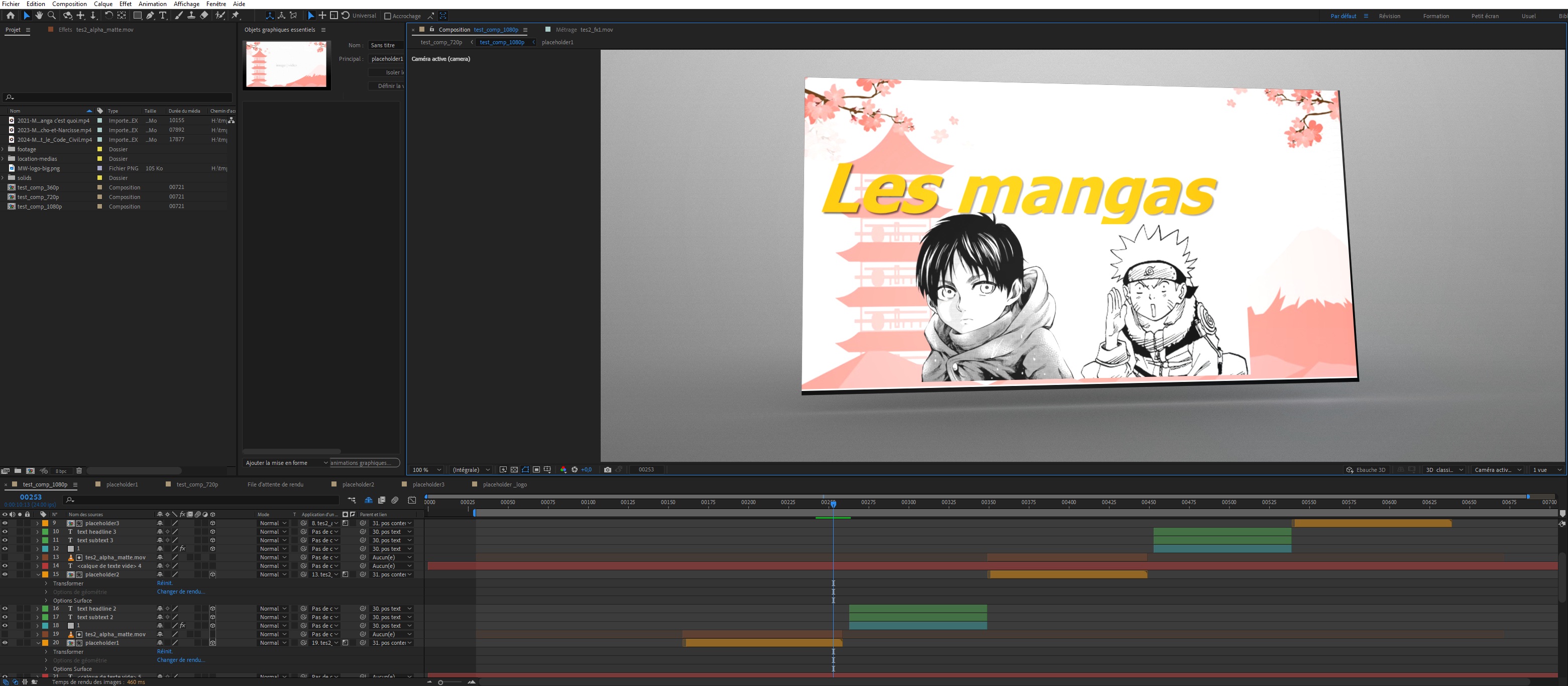The height and width of the screenshot is (686, 1568).
Task: Toggle visibility of the placeholder3 layer
Action: pyautogui.click(x=5, y=523)
